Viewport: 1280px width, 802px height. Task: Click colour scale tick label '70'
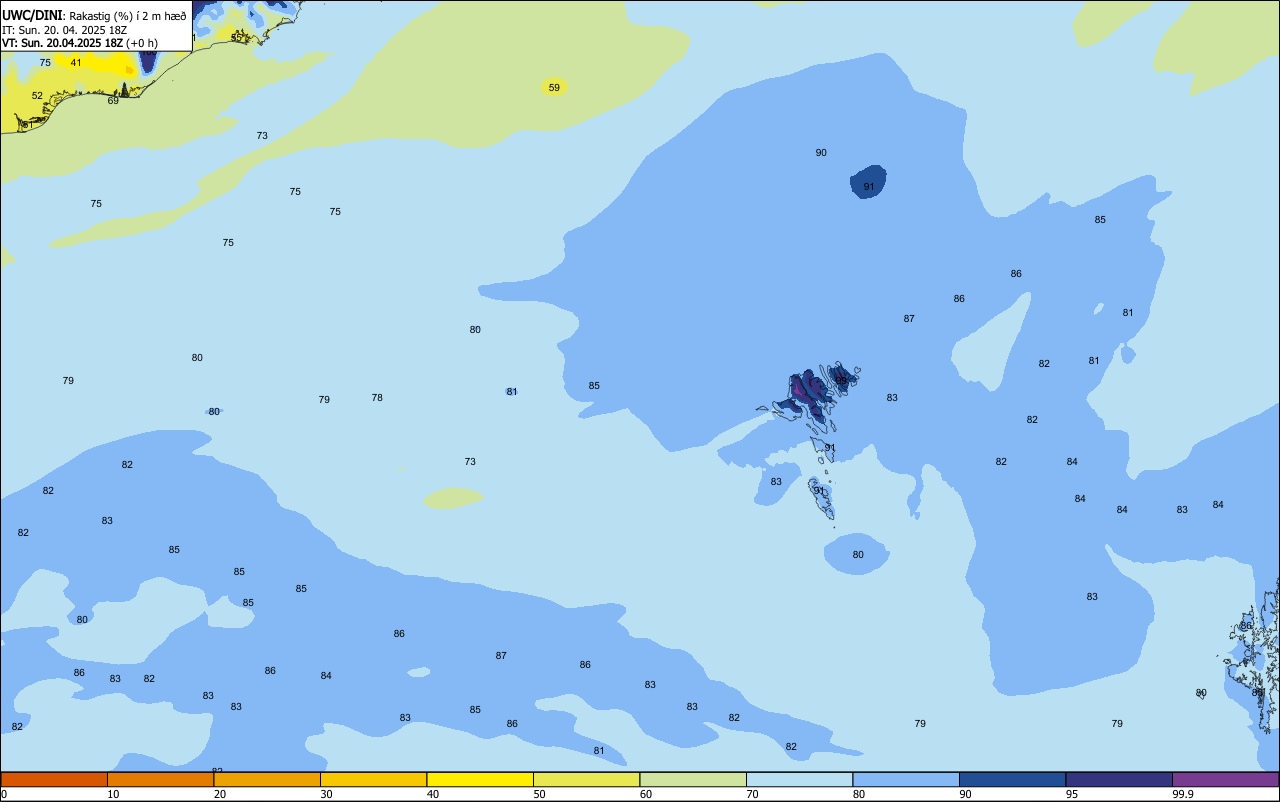[x=752, y=794]
